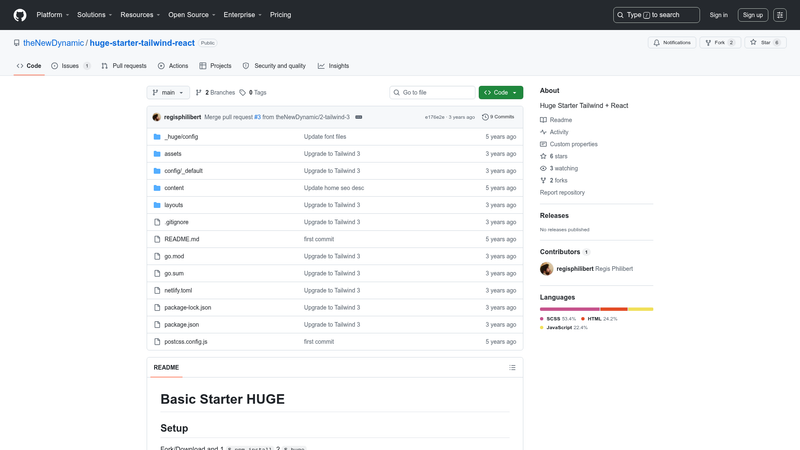Click the branch icon next to 2 Branches

pos(199,92)
